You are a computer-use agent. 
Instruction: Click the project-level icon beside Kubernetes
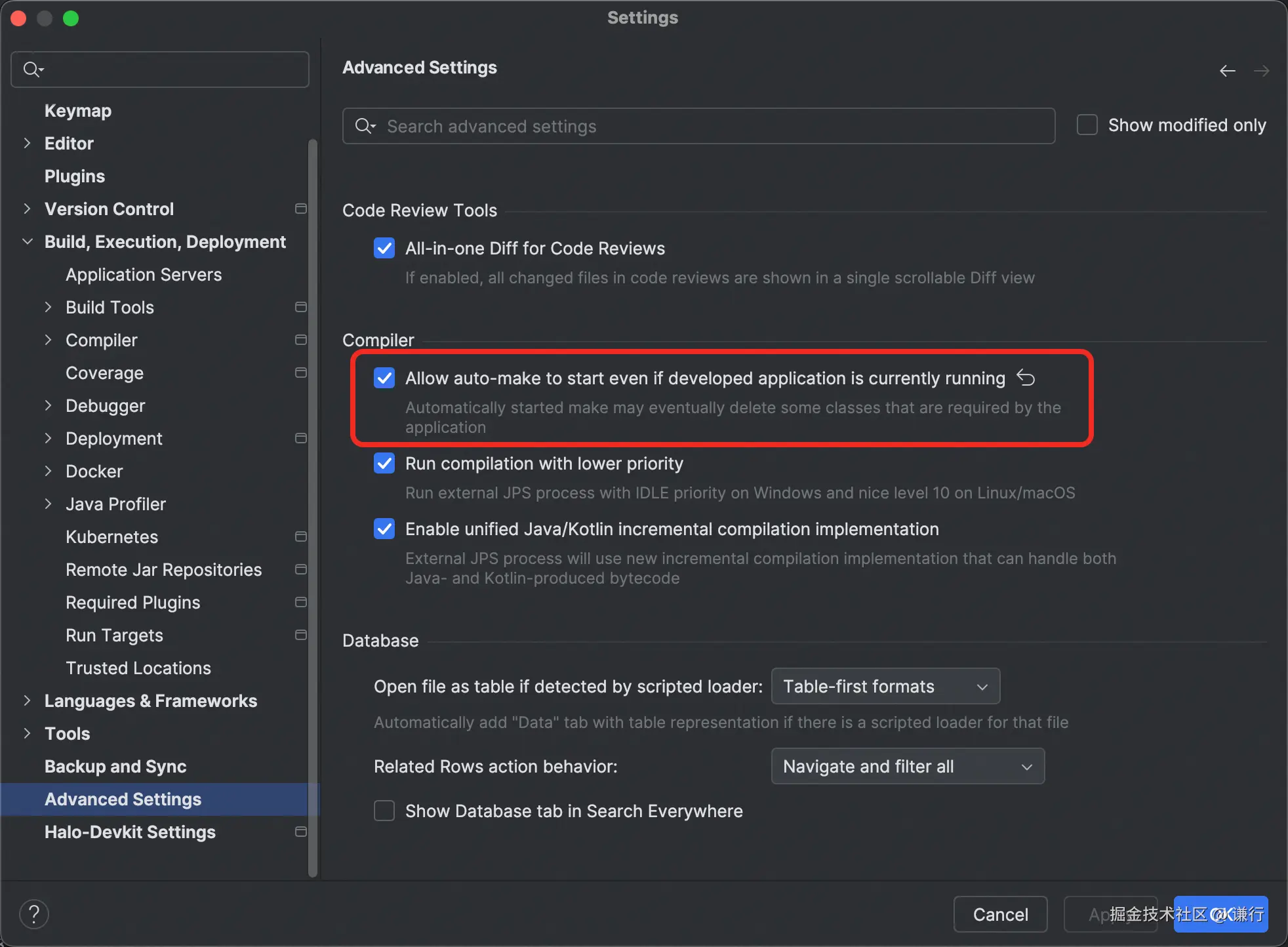301,536
